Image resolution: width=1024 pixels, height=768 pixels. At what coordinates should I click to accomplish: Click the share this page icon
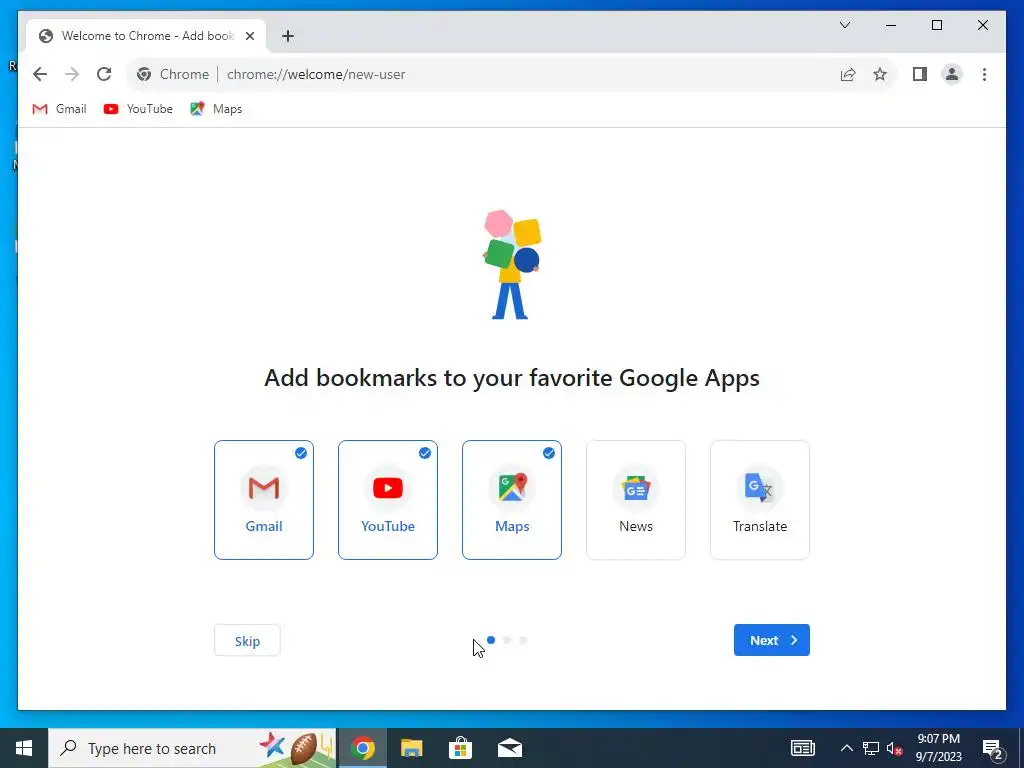(x=848, y=74)
